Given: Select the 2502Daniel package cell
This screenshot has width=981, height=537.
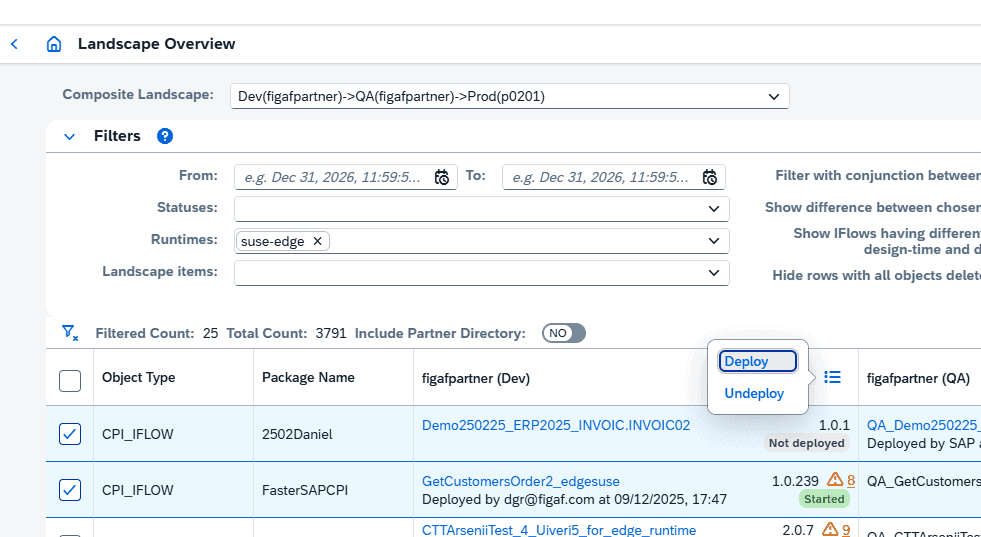Looking at the screenshot, I should tap(333, 434).
